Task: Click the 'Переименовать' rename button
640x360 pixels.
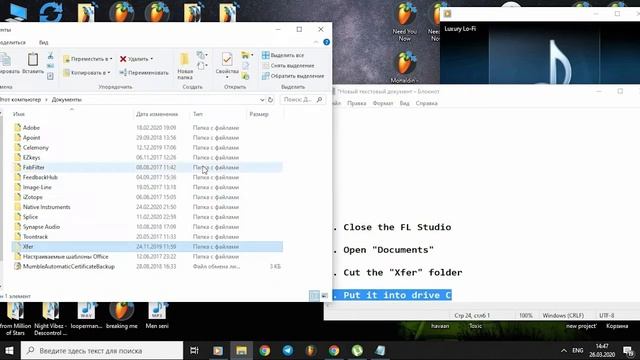Action: point(144,73)
